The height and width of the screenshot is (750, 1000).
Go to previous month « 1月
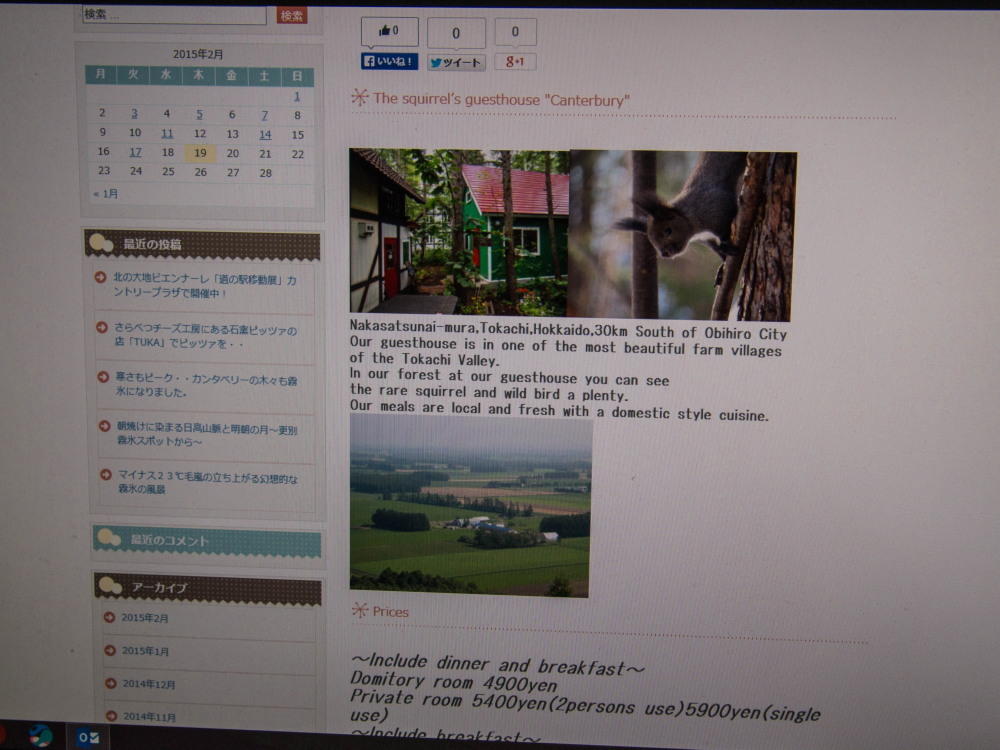click(105, 193)
